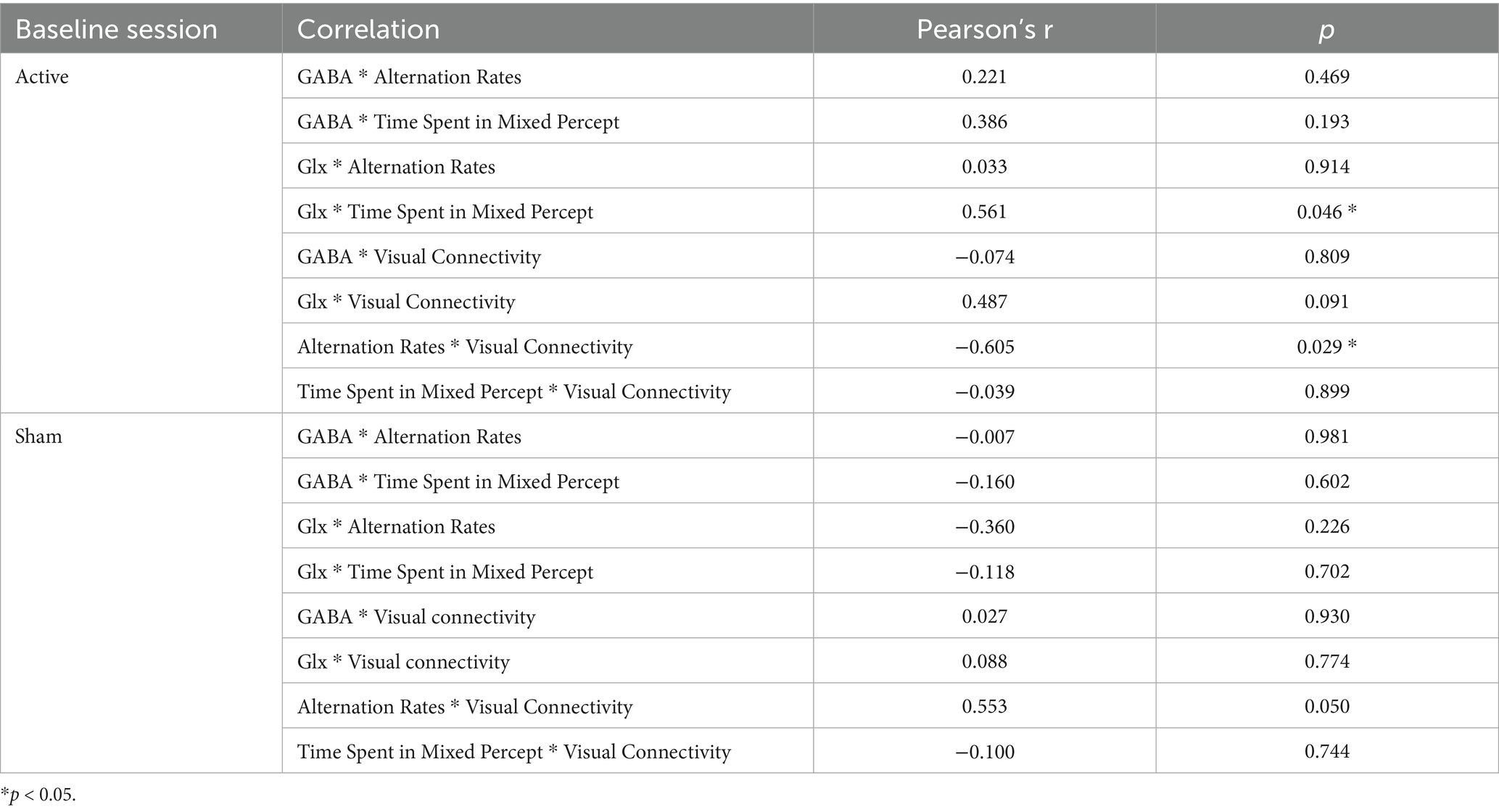Screen dimensions: 1499x812
Task: Click the "Pearson's r" column header
Action: point(984,30)
